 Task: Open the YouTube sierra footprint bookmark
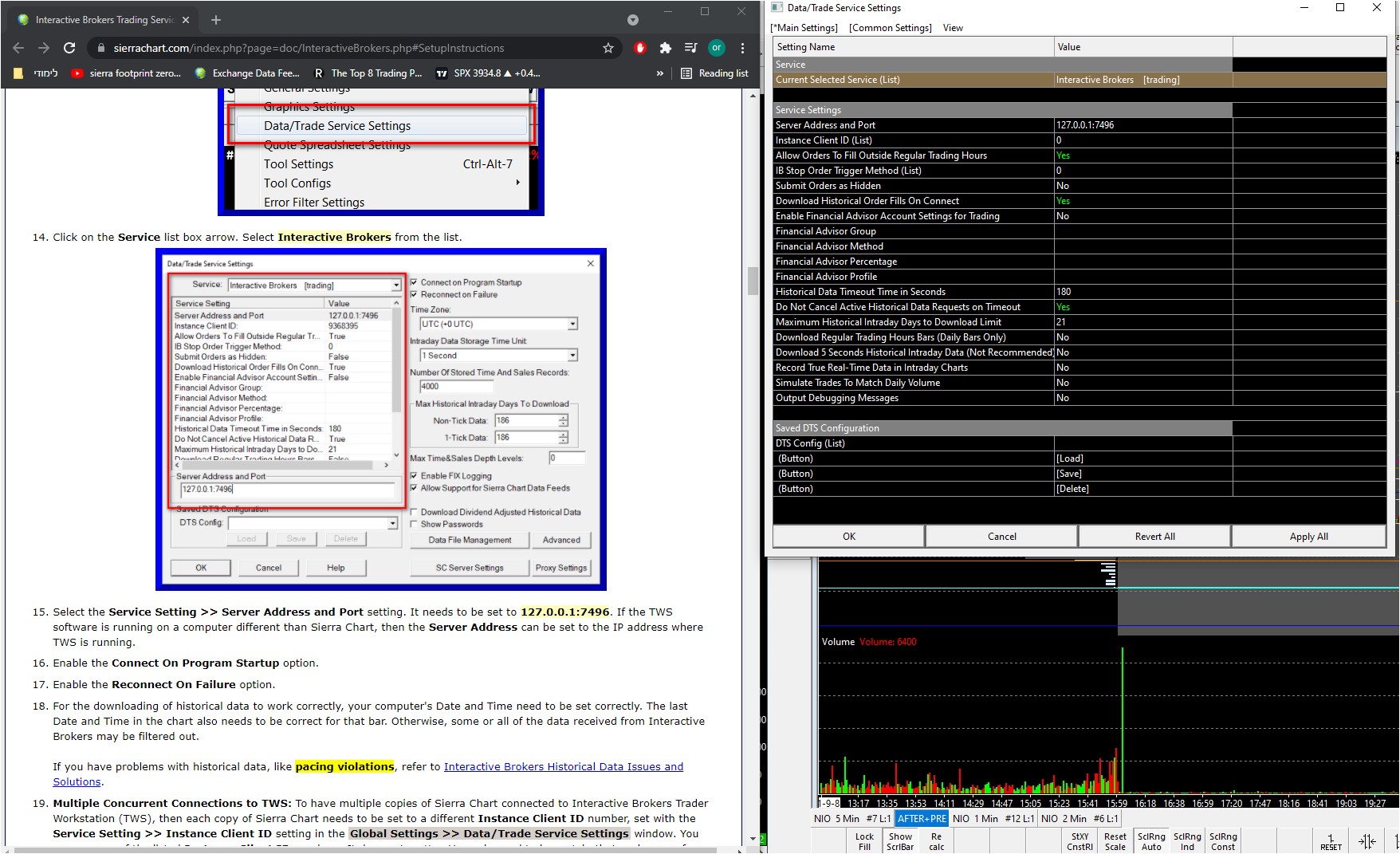tap(126, 73)
